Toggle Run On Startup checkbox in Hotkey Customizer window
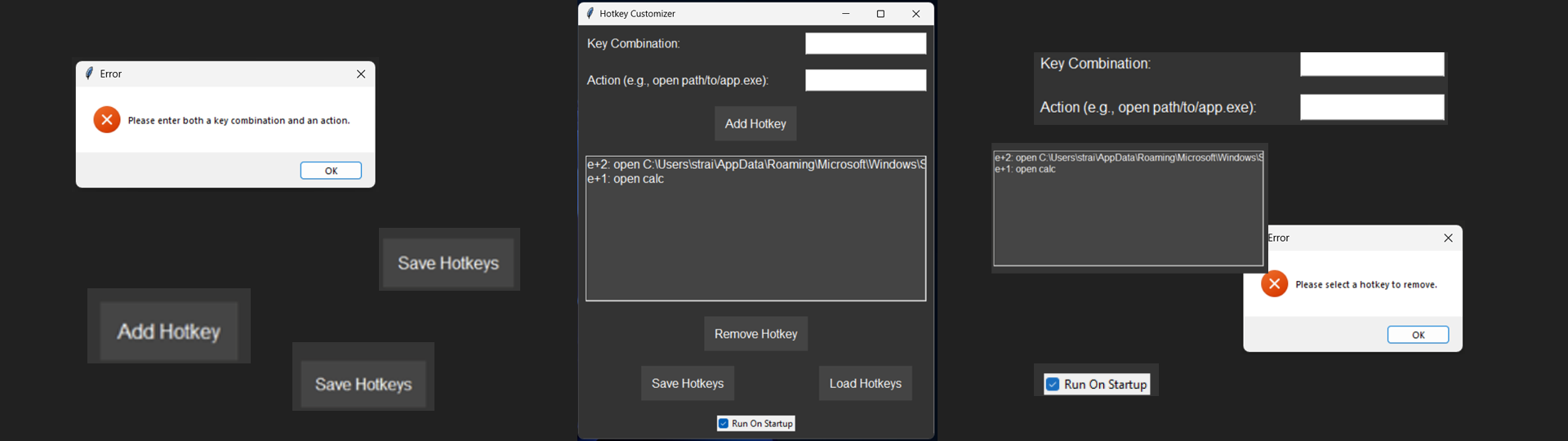Viewport: 1568px width, 441px height. click(x=724, y=423)
